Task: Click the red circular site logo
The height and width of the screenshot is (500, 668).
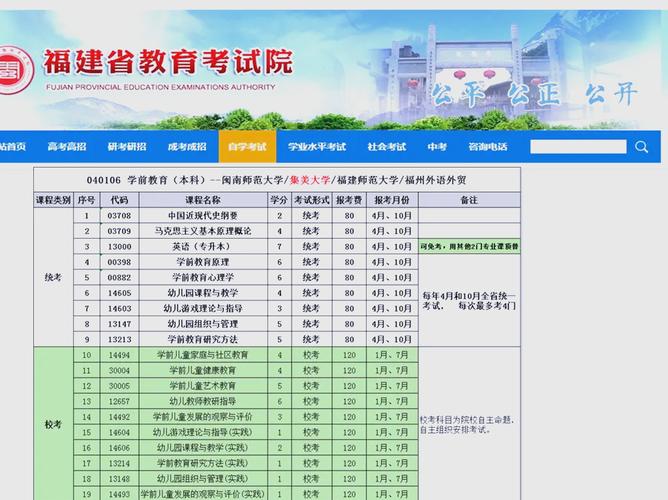Action: coord(16,71)
